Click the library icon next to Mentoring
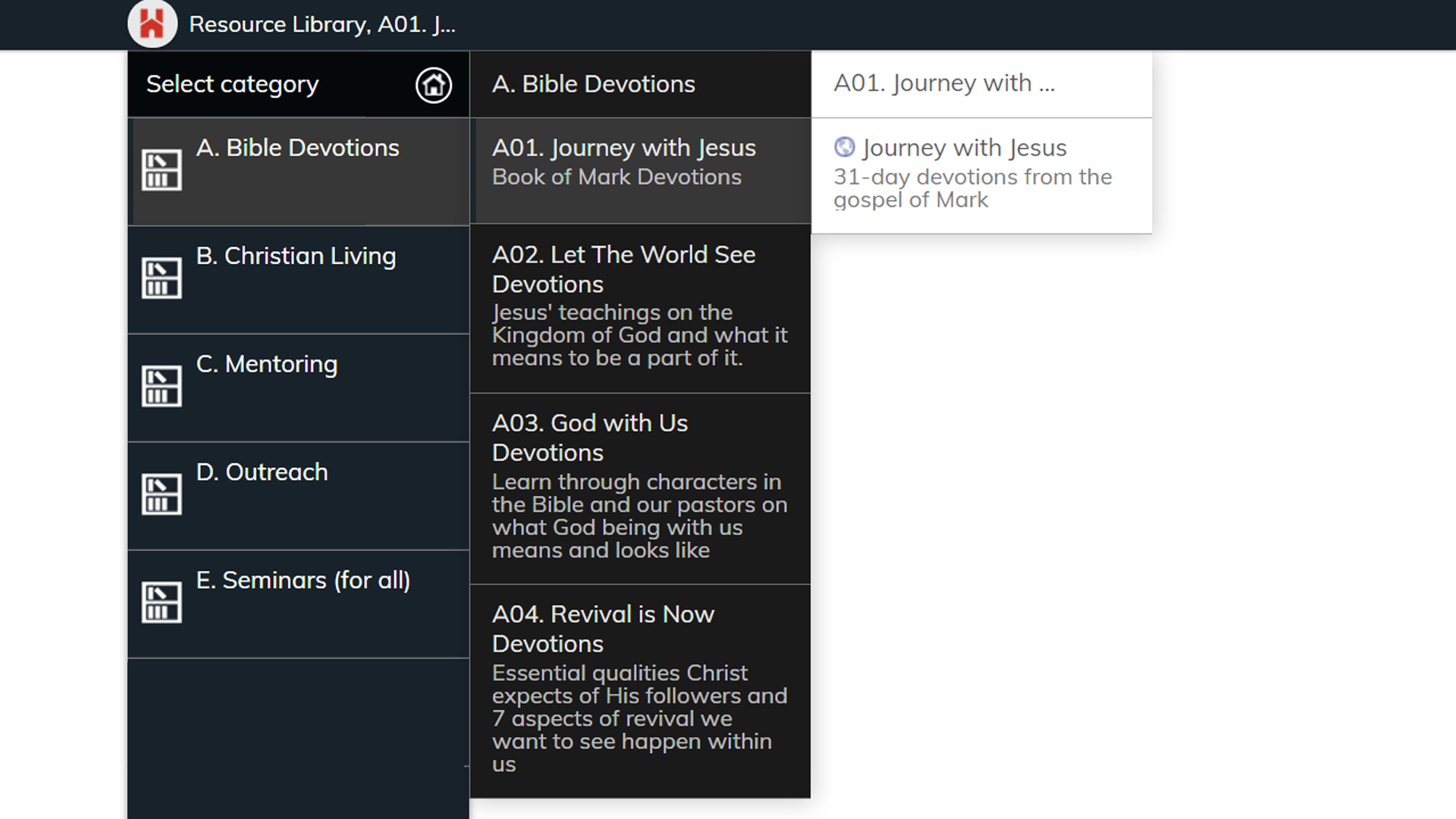 (x=162, y=386)
